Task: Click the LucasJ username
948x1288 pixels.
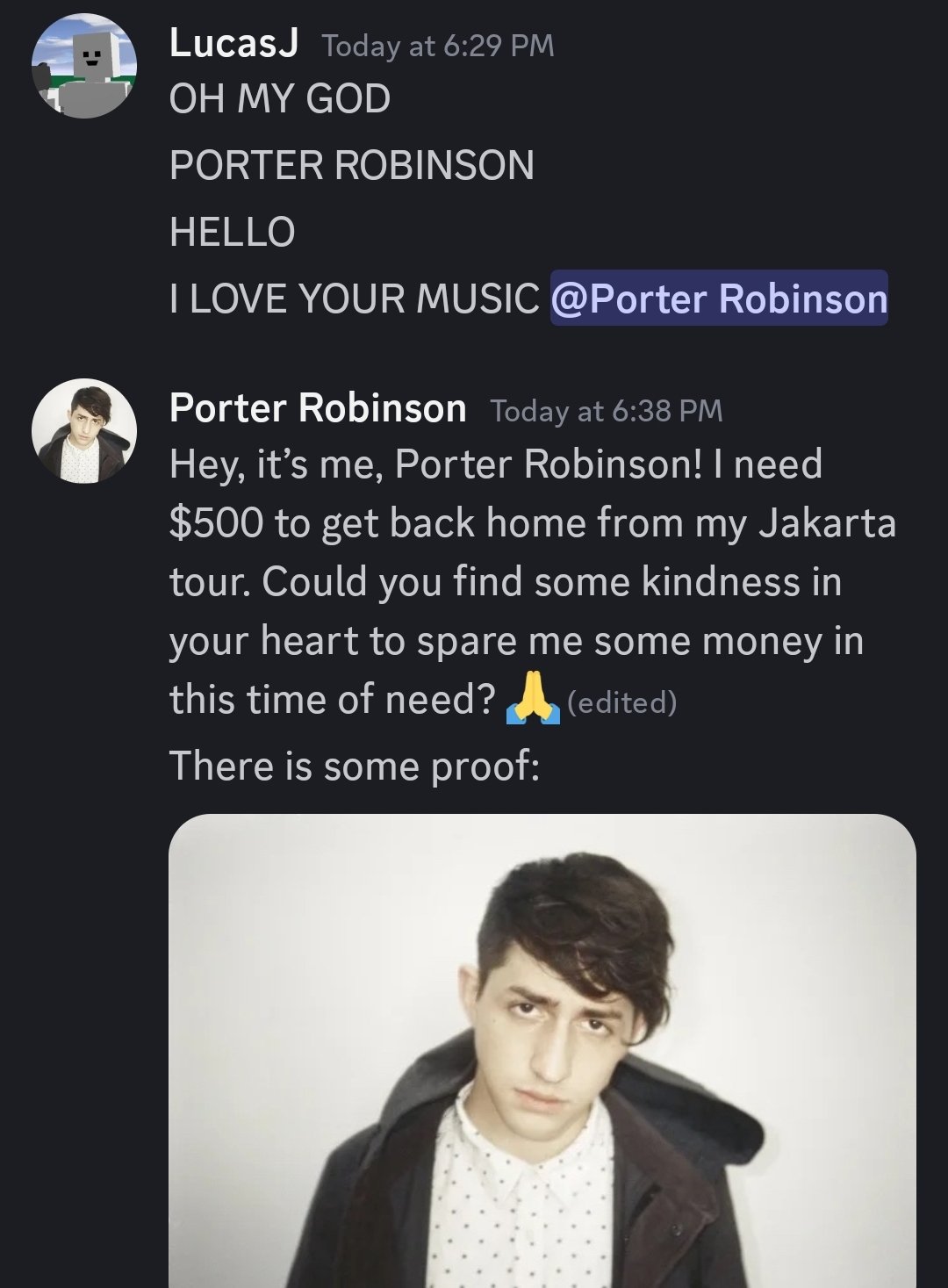Action: coord(233,42)
